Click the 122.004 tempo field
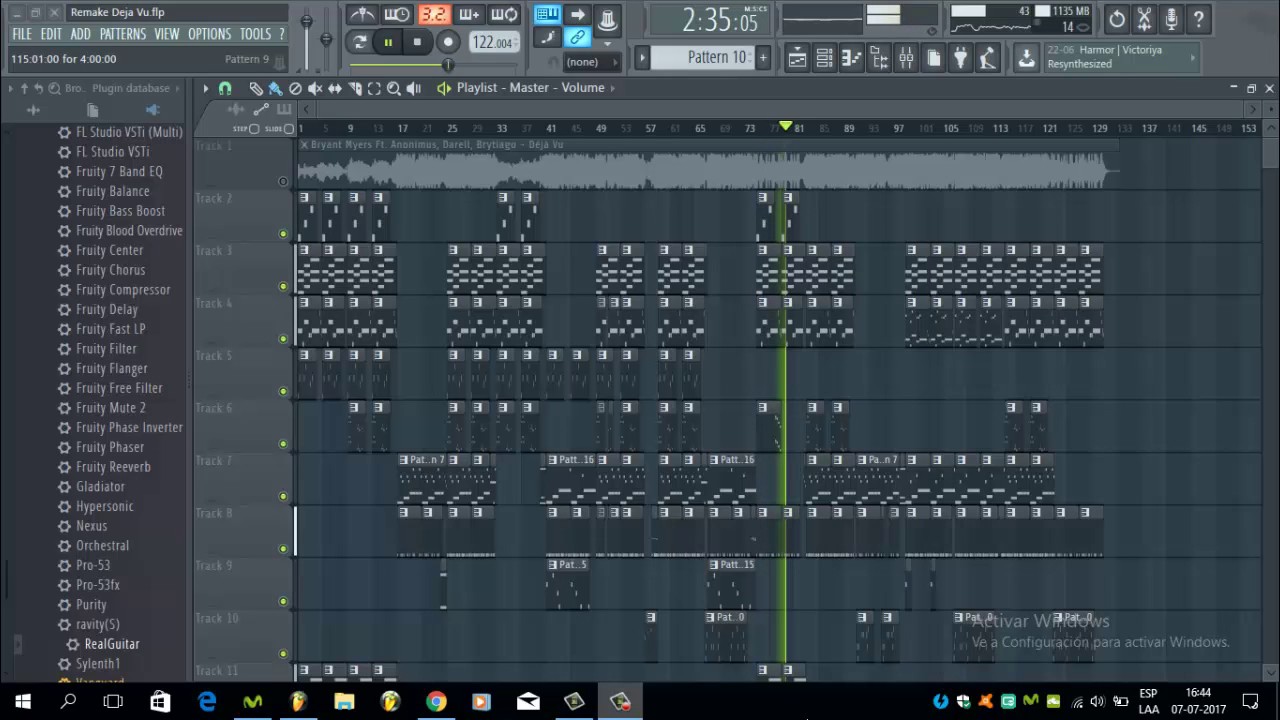 pos(492,42)
